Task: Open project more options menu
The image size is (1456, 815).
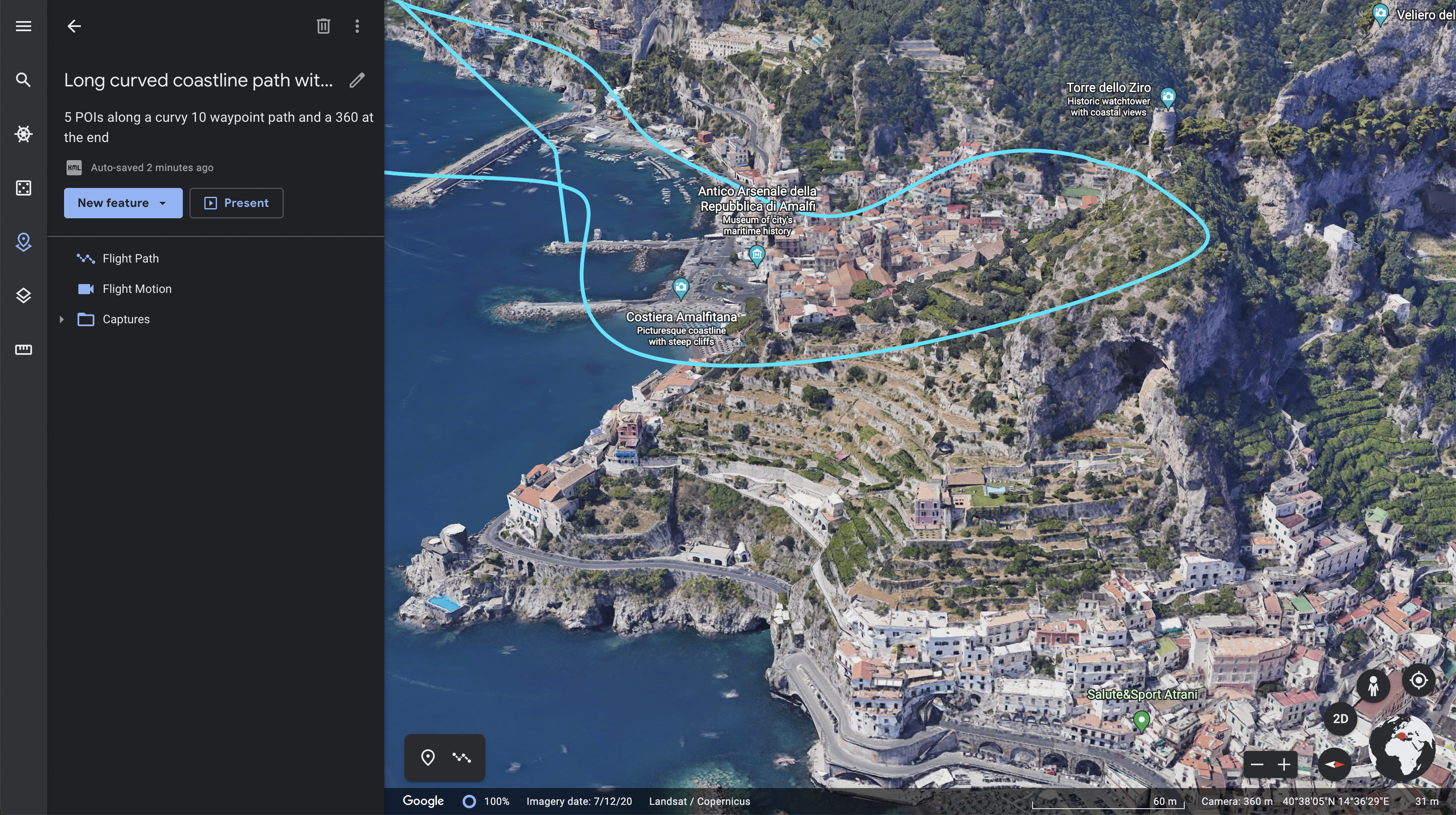Action: point(357,26)
